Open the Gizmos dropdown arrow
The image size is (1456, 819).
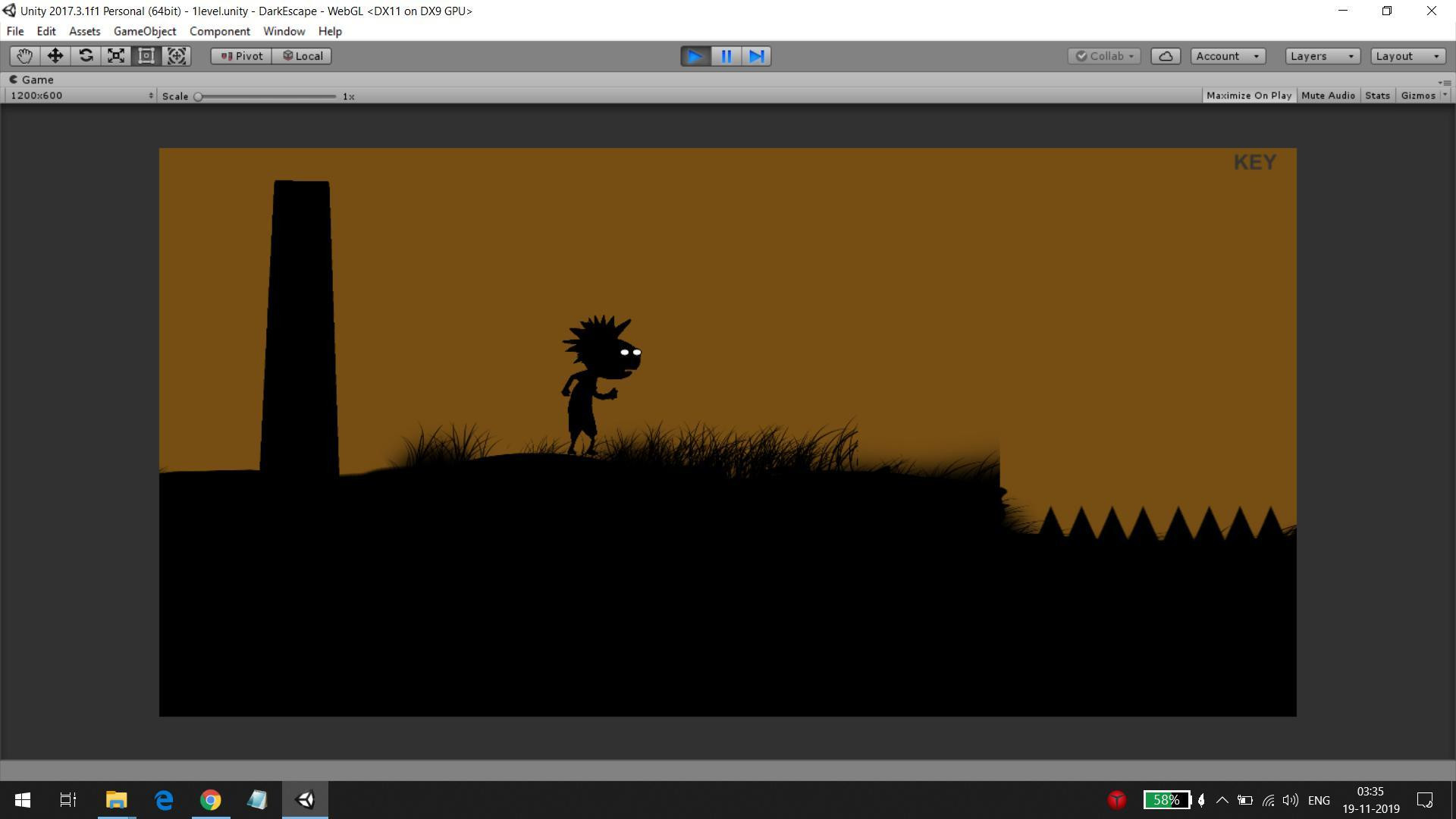1445,96
